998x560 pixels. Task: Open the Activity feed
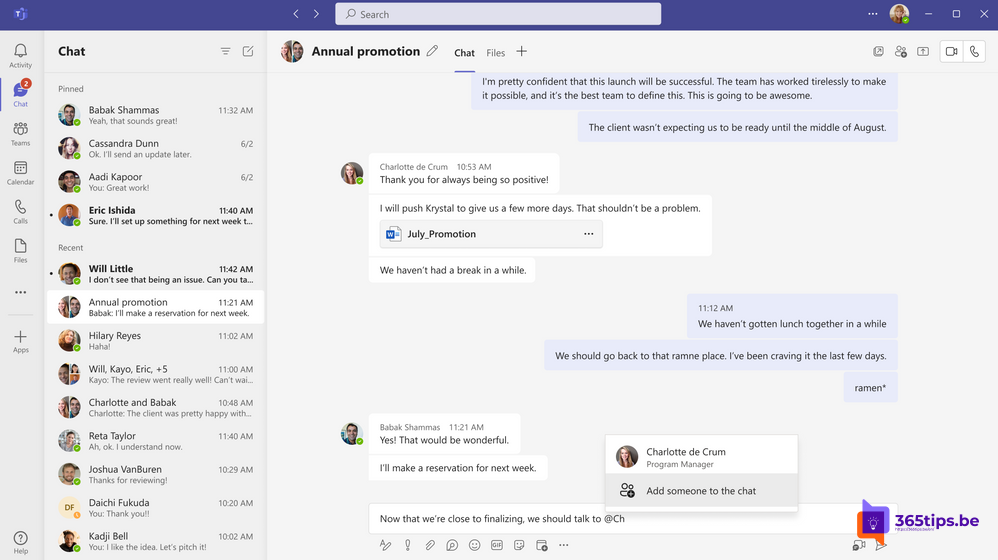coord(20,55)
